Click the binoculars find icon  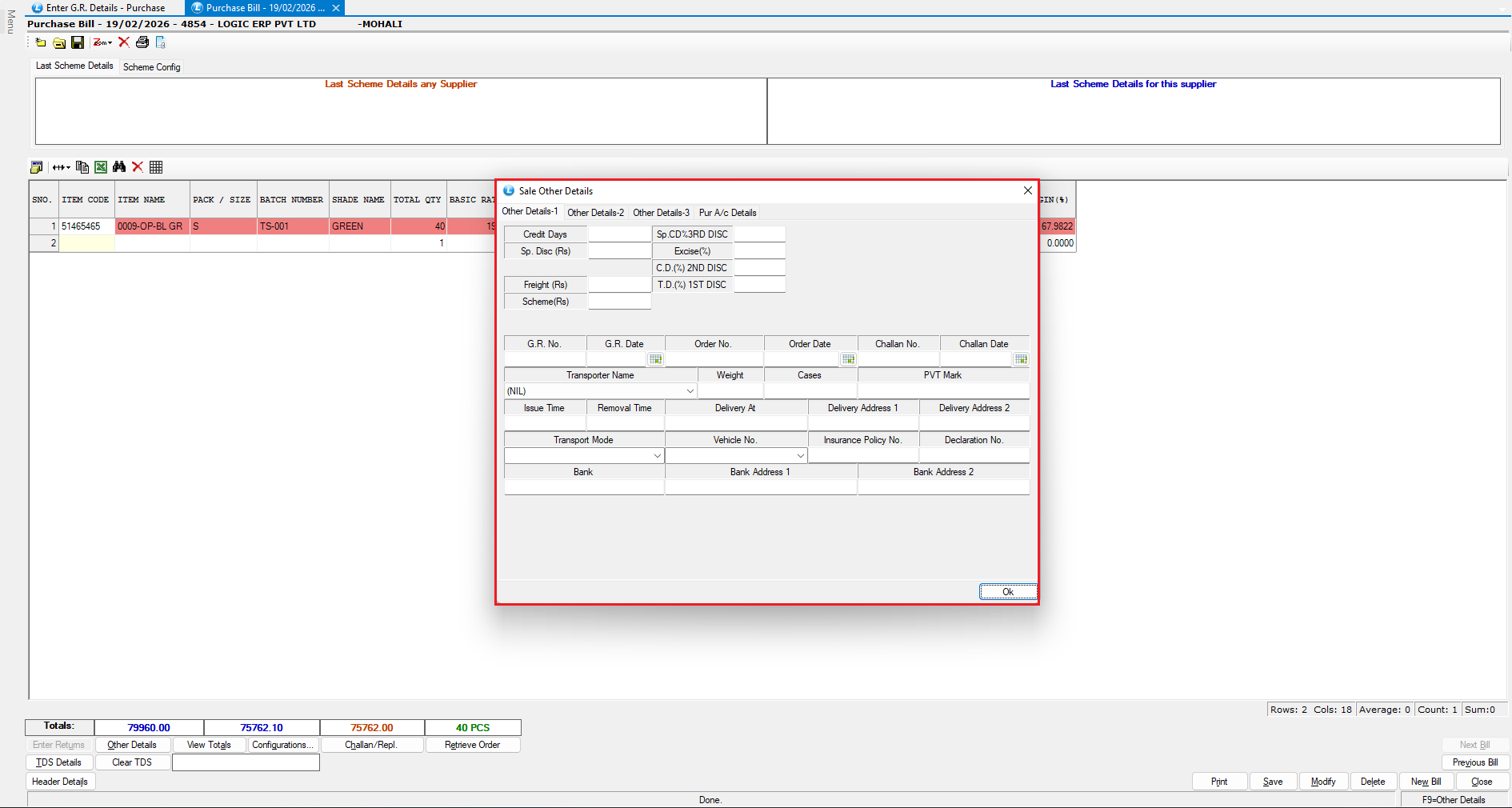[119, 167]
